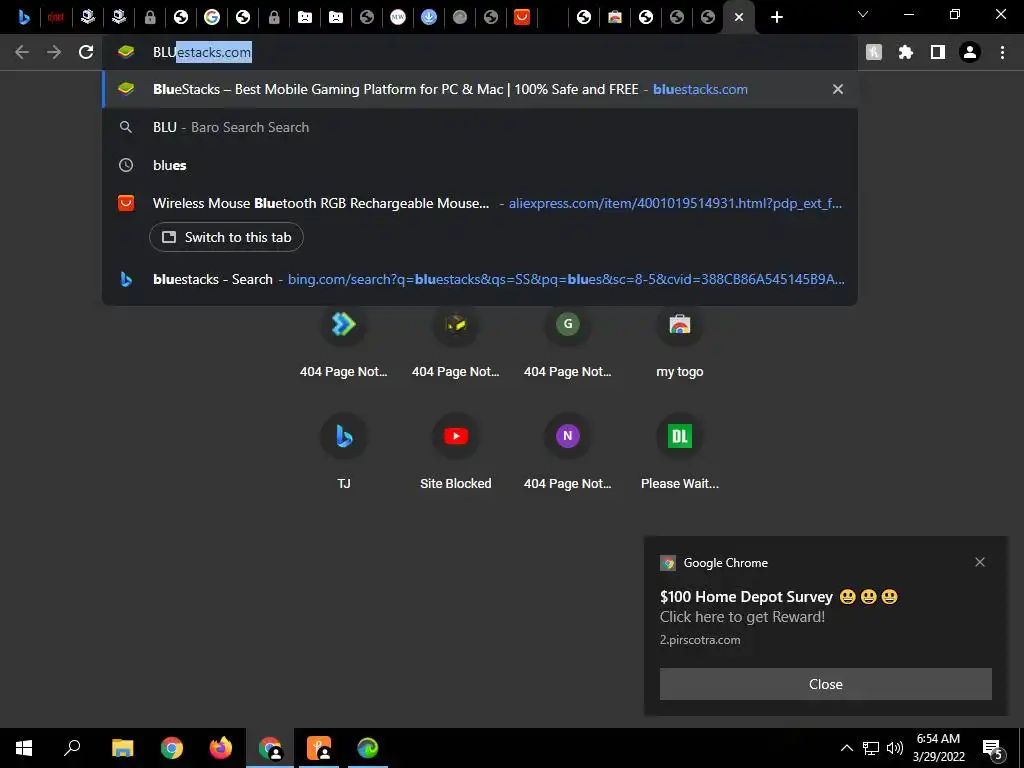Click the clock icon beside 'blues'
This screenshot has width=1024, height=768.
[126, 165]
